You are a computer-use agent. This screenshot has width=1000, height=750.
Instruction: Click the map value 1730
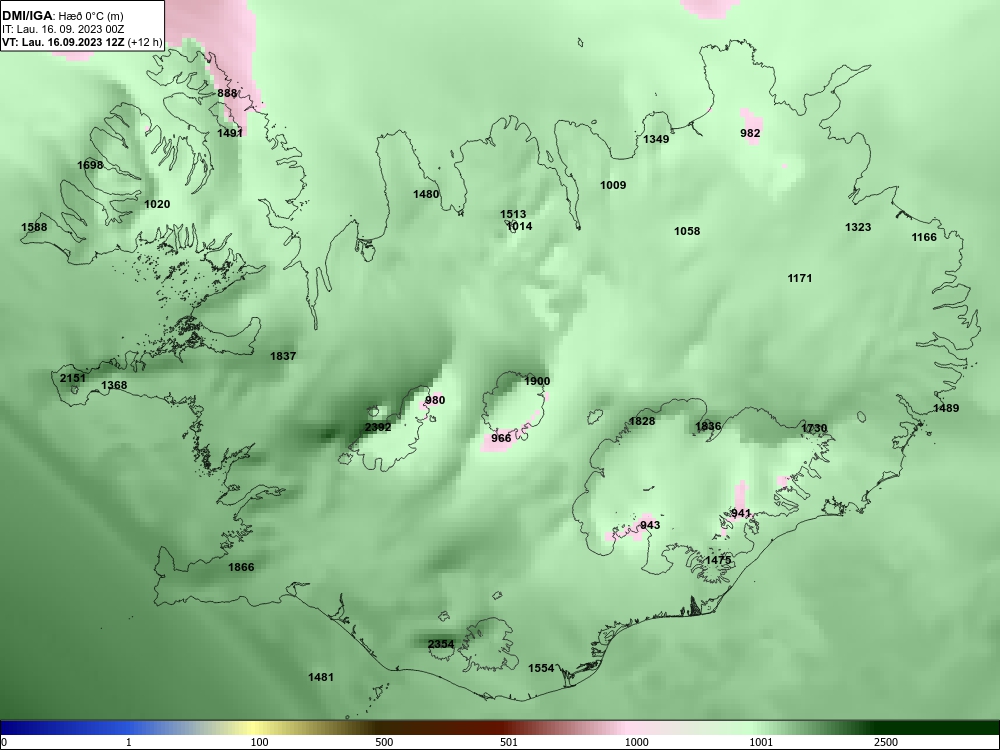(814, 429)
